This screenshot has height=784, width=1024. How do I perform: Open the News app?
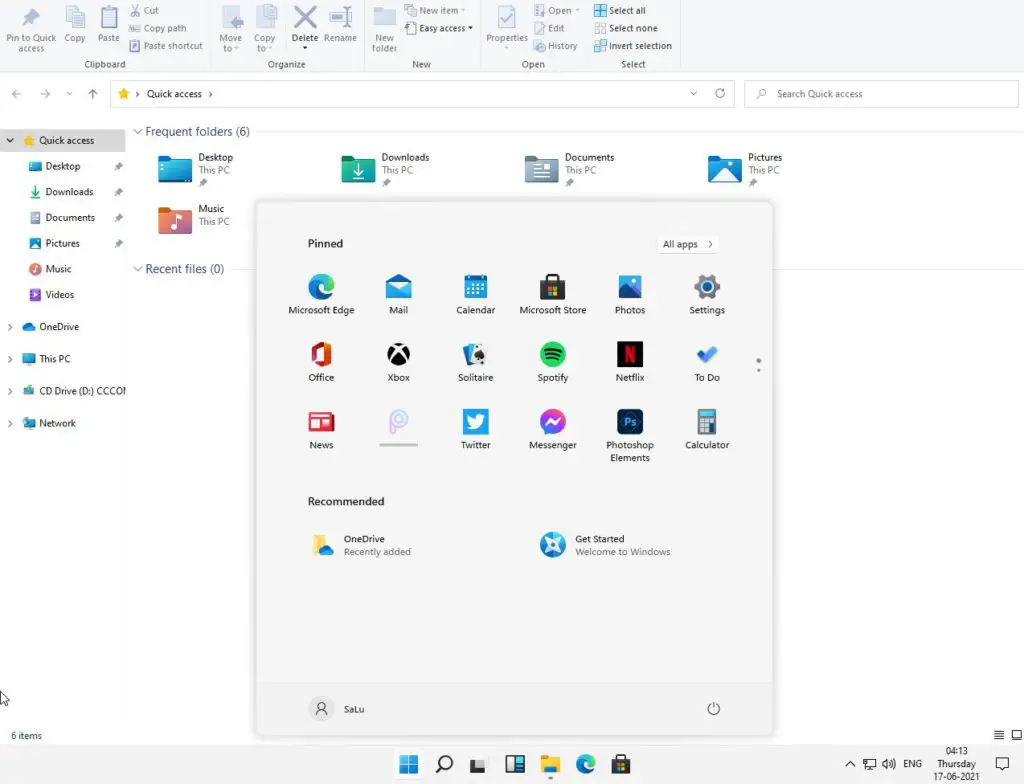point(321,429)
